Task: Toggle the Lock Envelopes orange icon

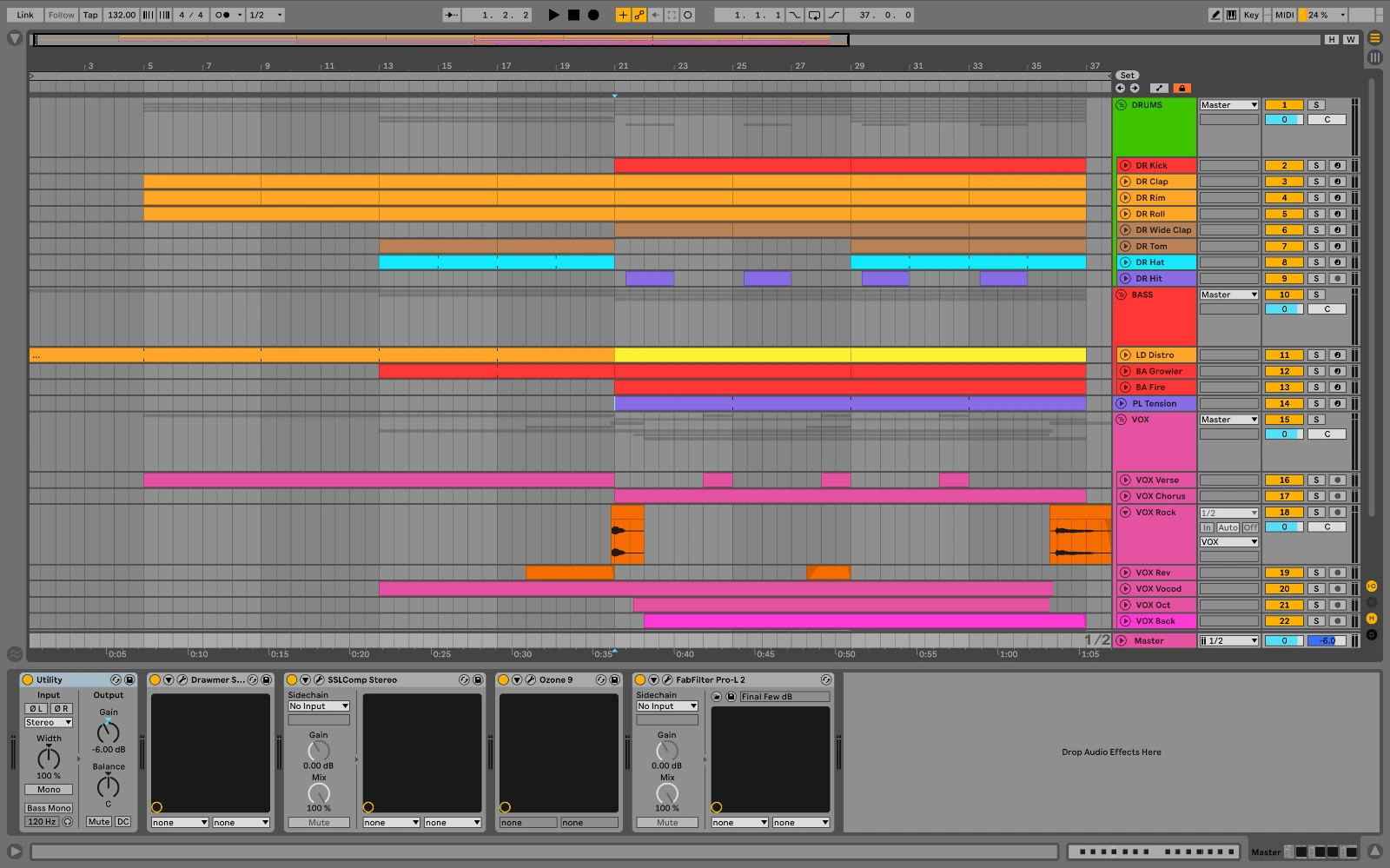Action: coord(1181,88)
